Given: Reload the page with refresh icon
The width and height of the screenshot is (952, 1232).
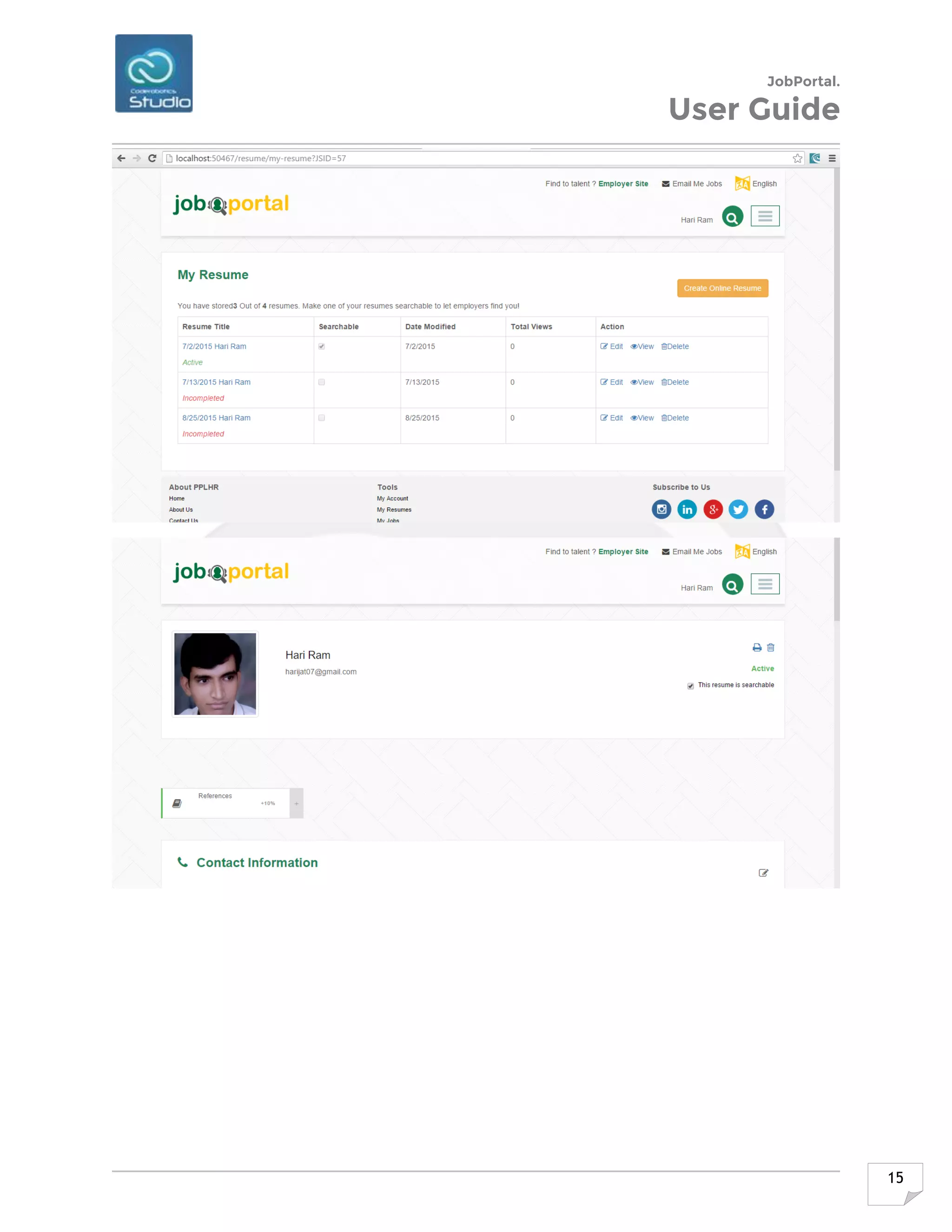Looking at the screenshot, I should coord(152,159).
